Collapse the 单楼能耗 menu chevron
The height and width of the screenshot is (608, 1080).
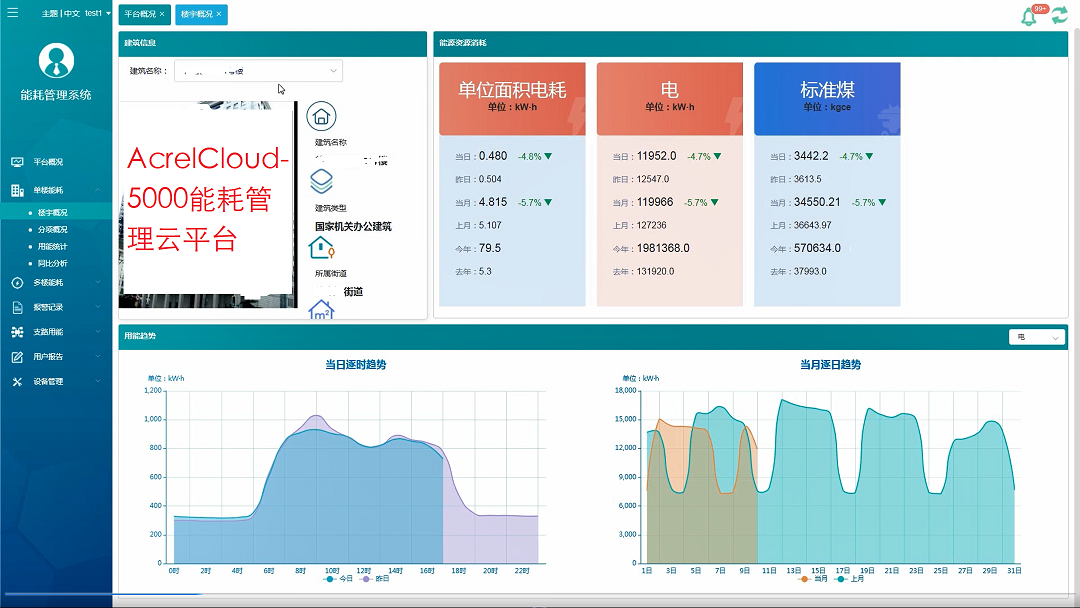(98, 190)
